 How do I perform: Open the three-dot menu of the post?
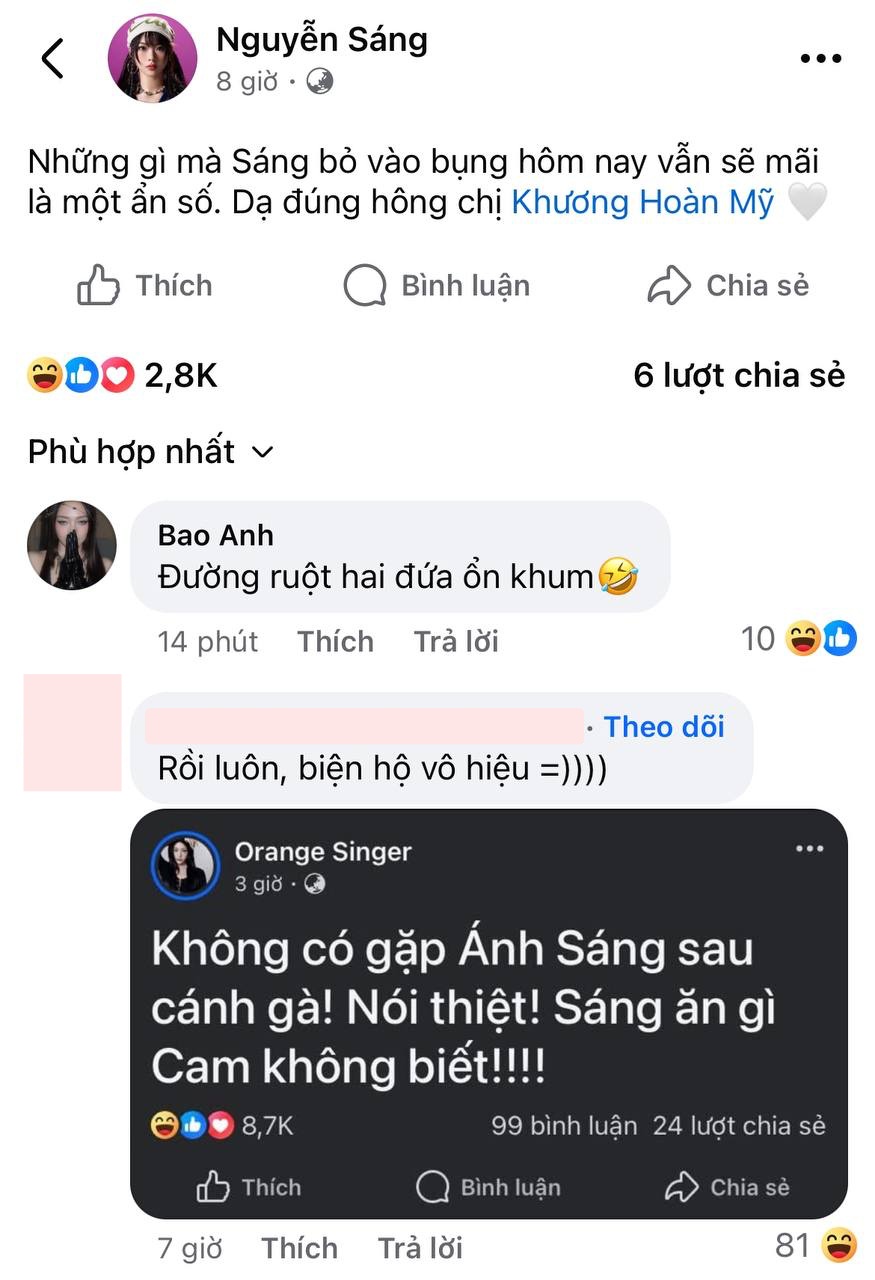coord(820,57)
